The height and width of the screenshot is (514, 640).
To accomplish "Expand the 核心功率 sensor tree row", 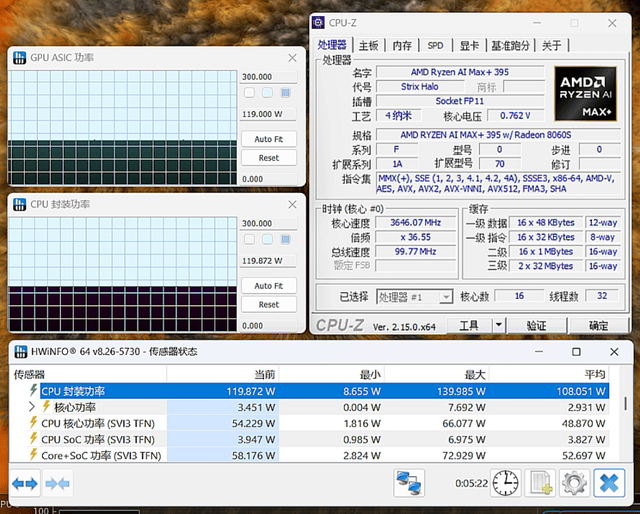I will point(31,407).
